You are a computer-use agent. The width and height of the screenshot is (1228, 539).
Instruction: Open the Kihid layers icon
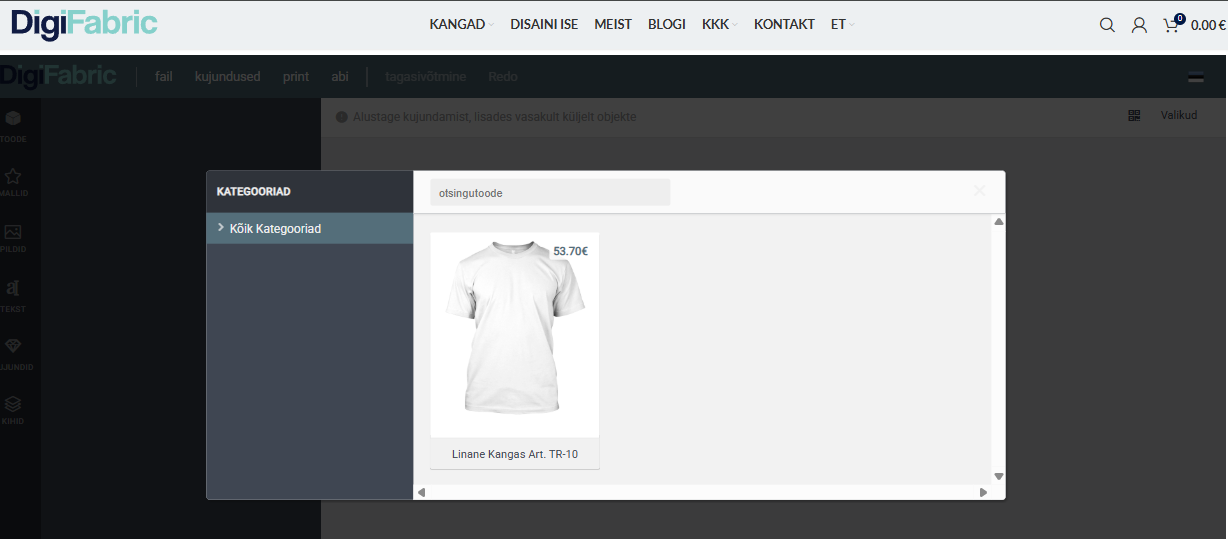[13, 405]
